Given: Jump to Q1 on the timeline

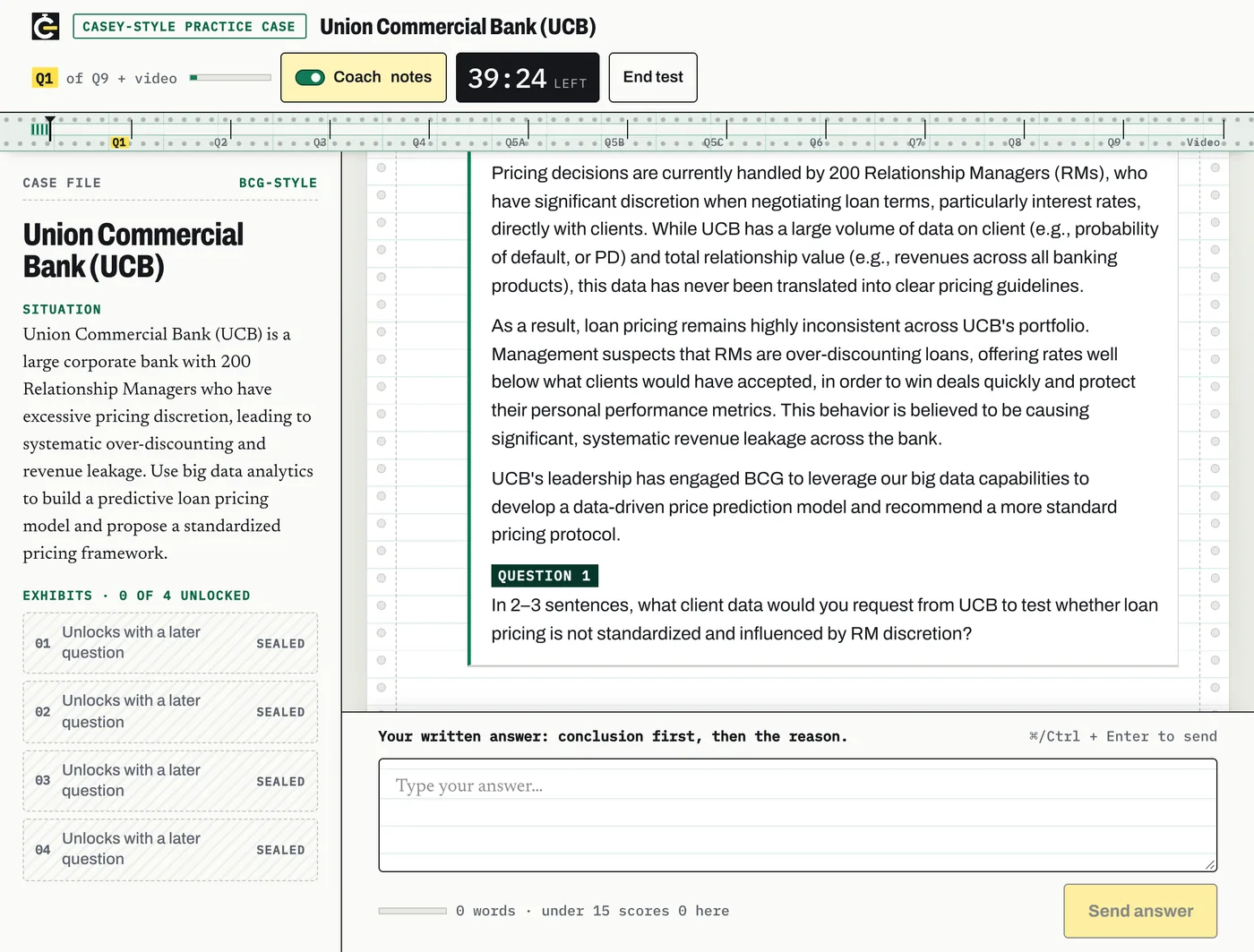Looking at the screenshot, I should [119, 142].
